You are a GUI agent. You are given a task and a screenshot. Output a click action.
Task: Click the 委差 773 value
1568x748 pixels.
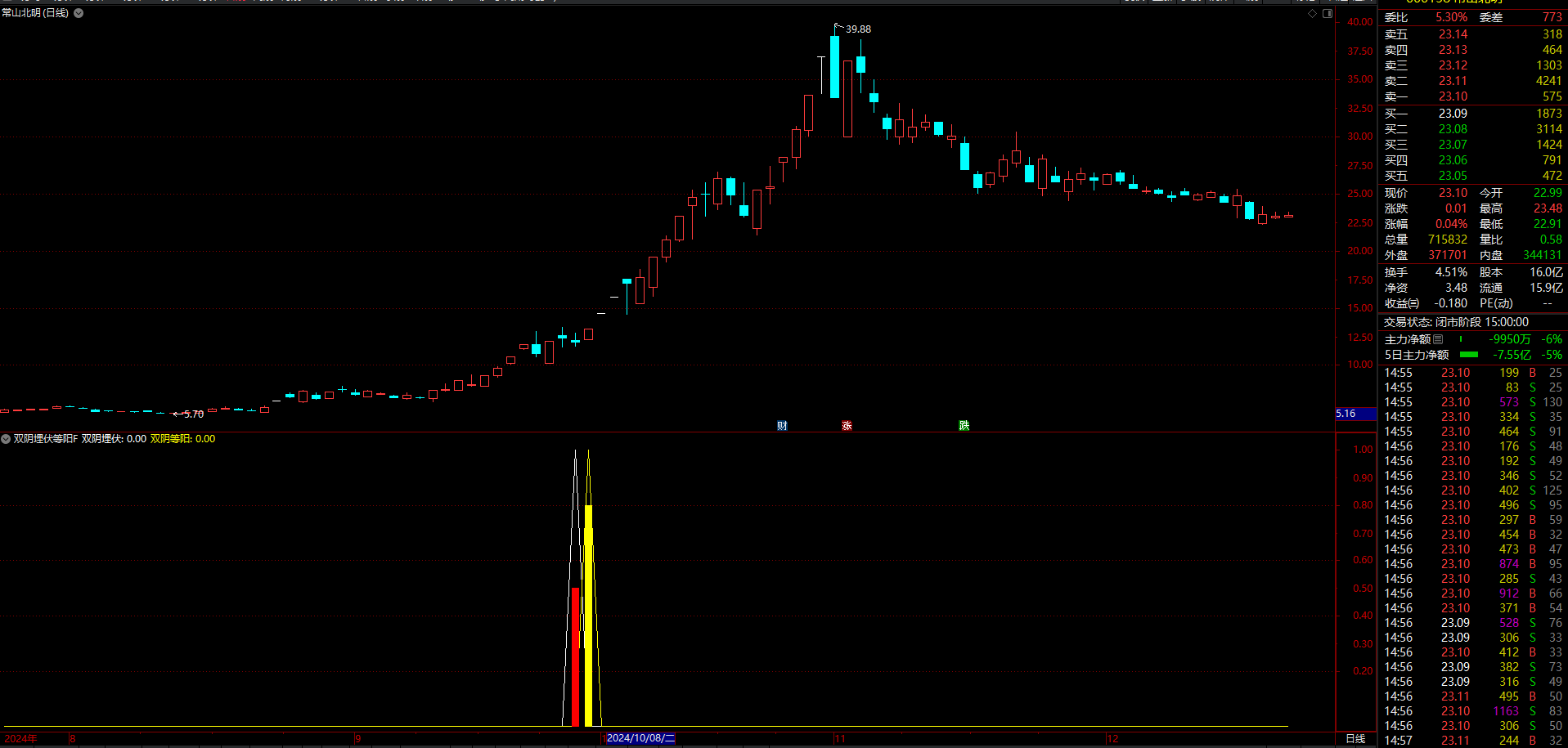pyautogui.click(x=1552, y=17)
